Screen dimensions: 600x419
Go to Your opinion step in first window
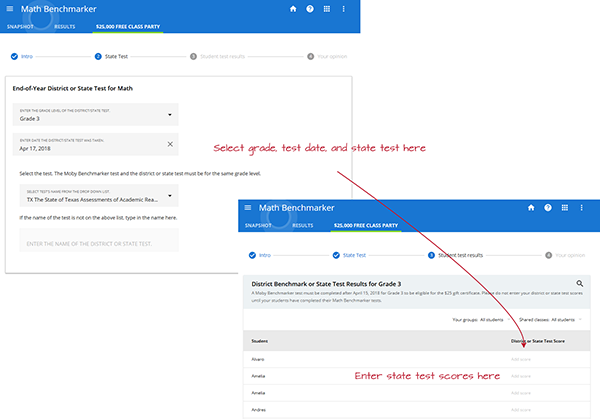click(327, 56)
